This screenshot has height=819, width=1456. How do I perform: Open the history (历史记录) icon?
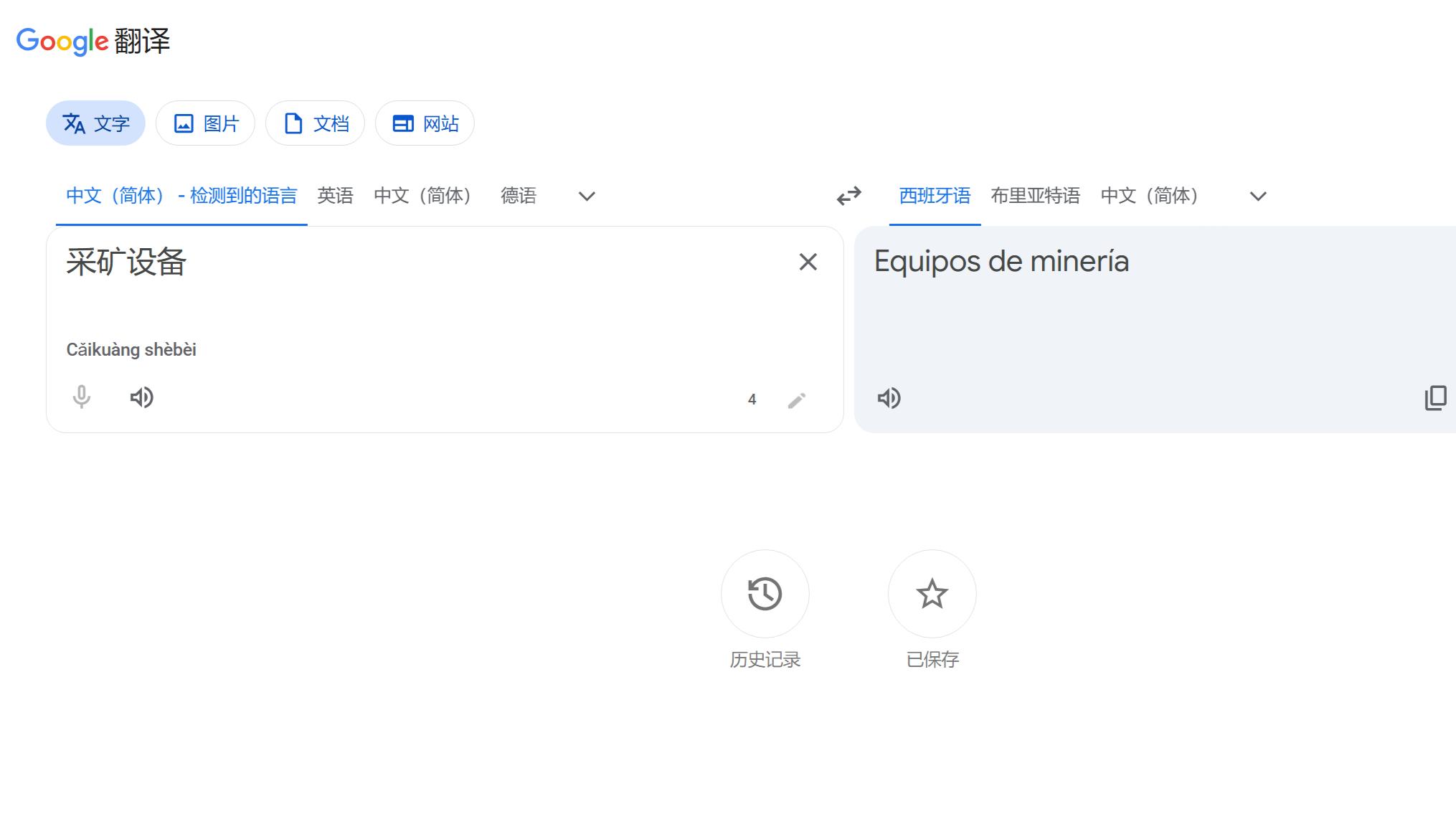[765, 594]
